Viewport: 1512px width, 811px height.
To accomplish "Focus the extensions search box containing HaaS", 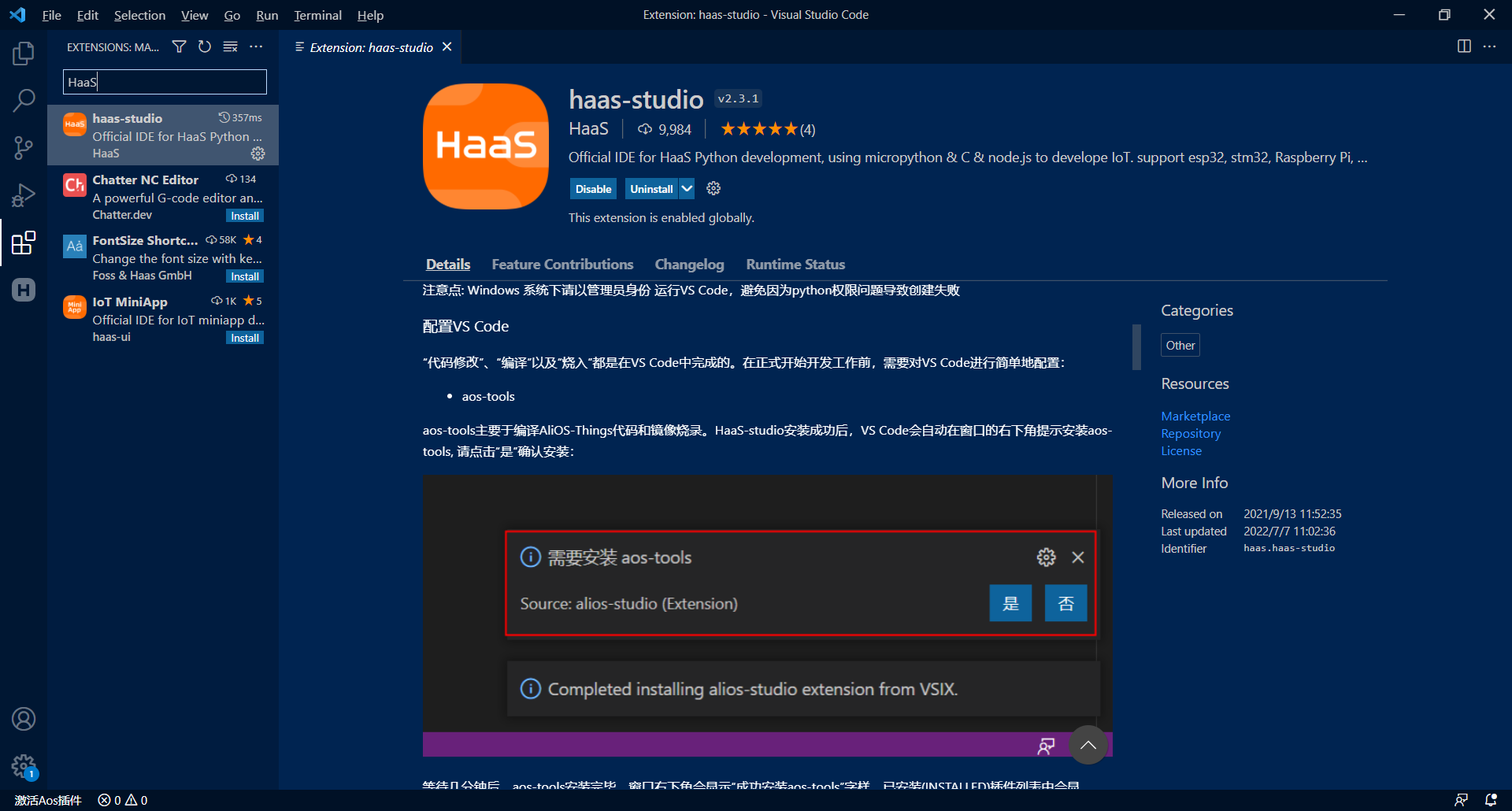I will point(165,82).
